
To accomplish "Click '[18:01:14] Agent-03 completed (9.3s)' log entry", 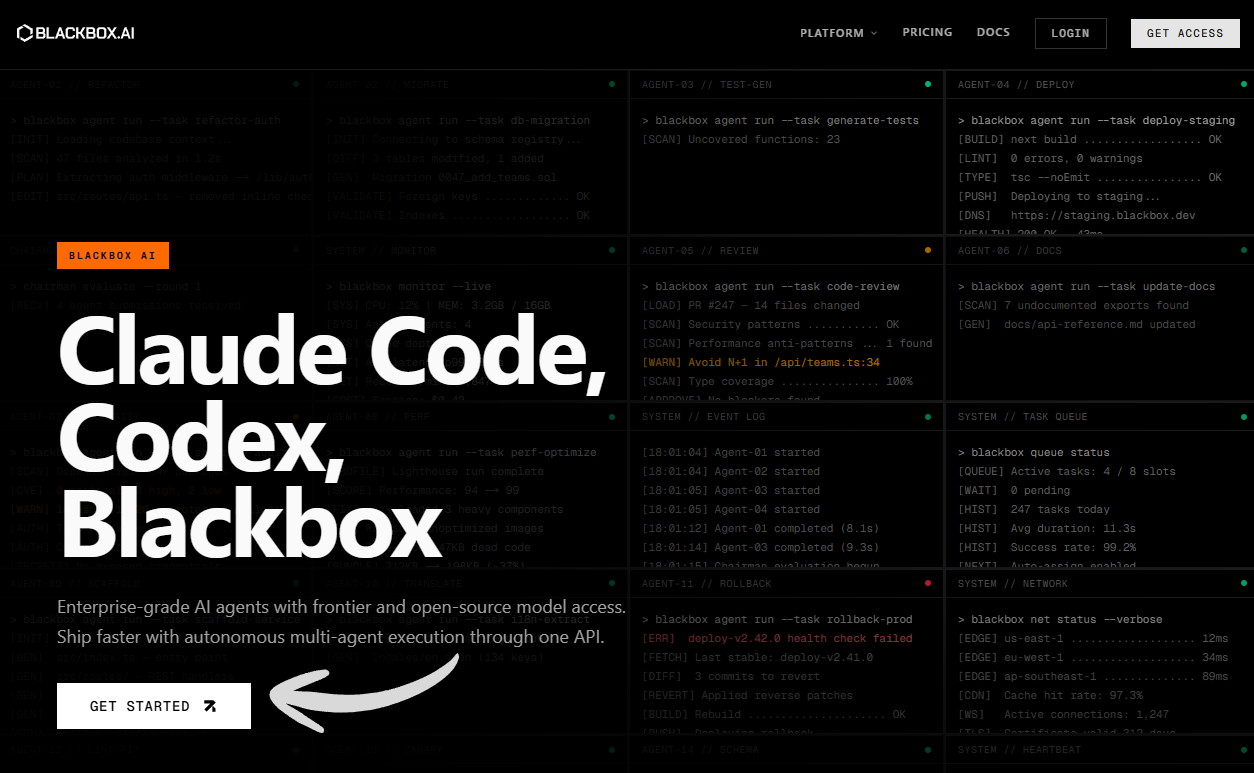I will click(761, 548).
